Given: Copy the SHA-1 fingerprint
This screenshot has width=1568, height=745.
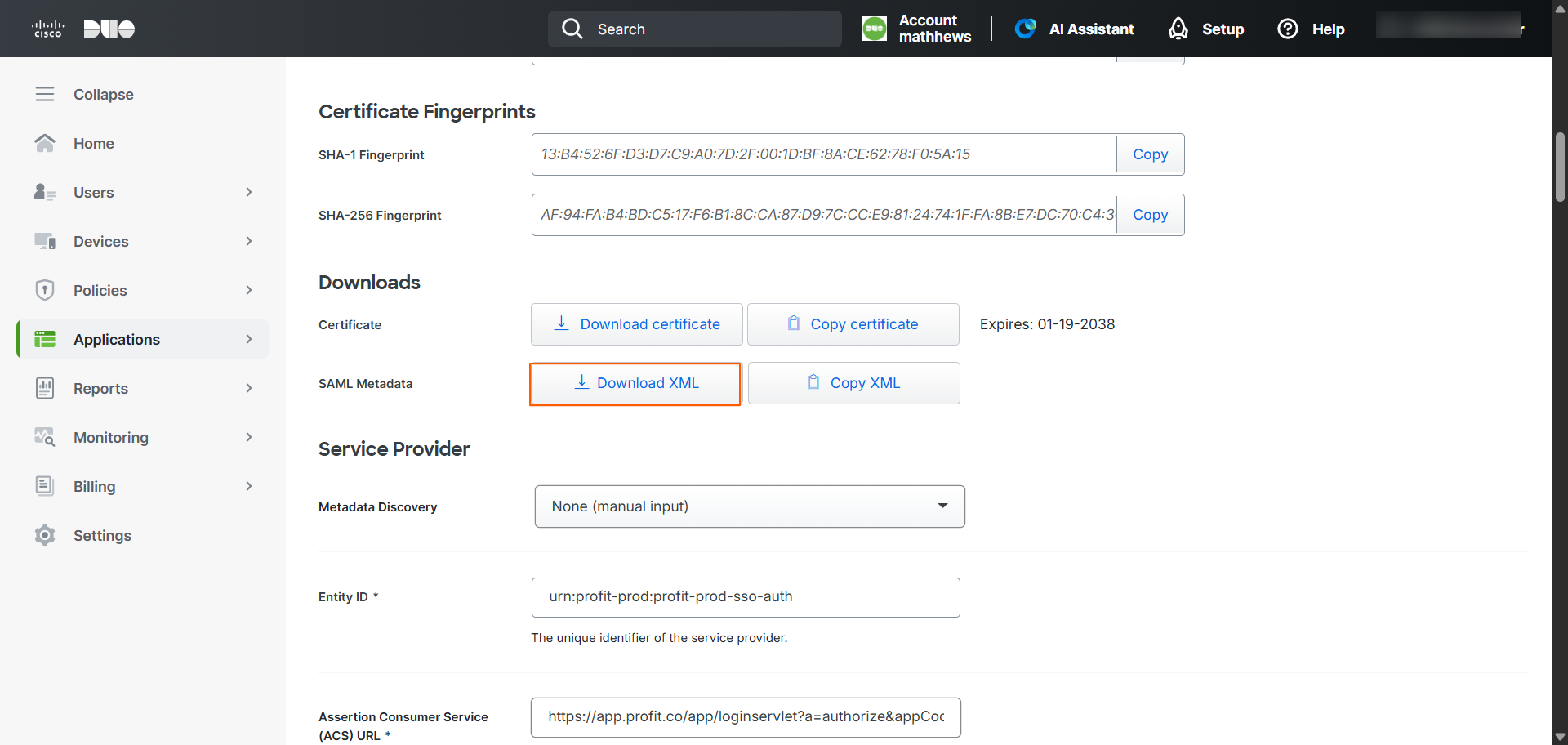Looking at the screenshot, I should tap(1150, 154).
